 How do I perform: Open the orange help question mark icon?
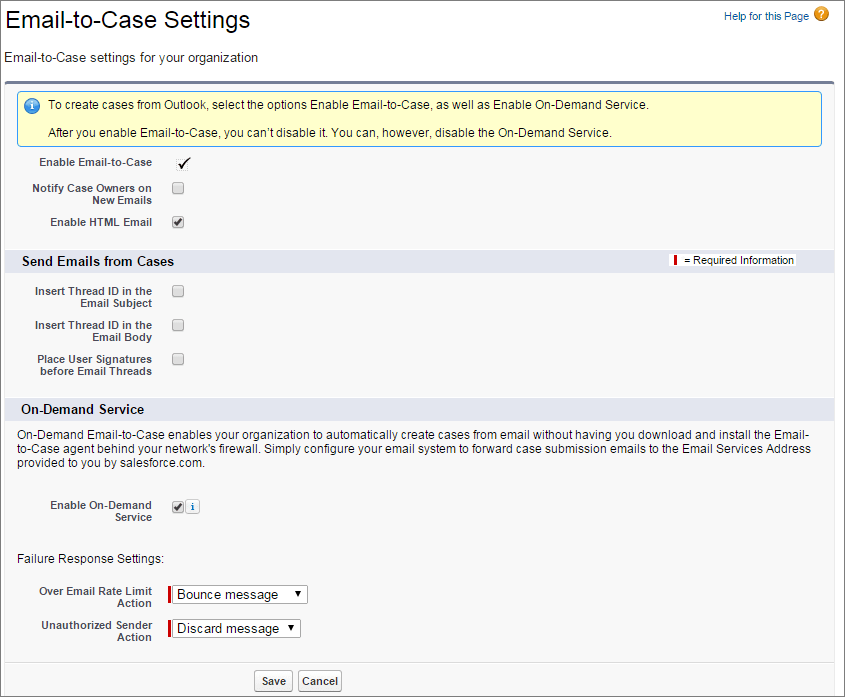click(821, 15)
